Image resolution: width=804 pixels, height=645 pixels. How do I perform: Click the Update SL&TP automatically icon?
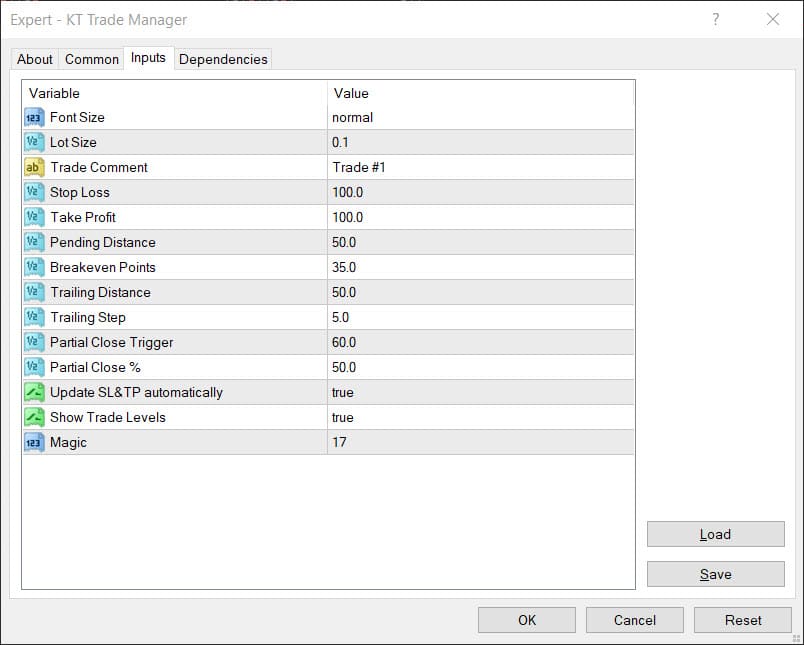point(34,392)
